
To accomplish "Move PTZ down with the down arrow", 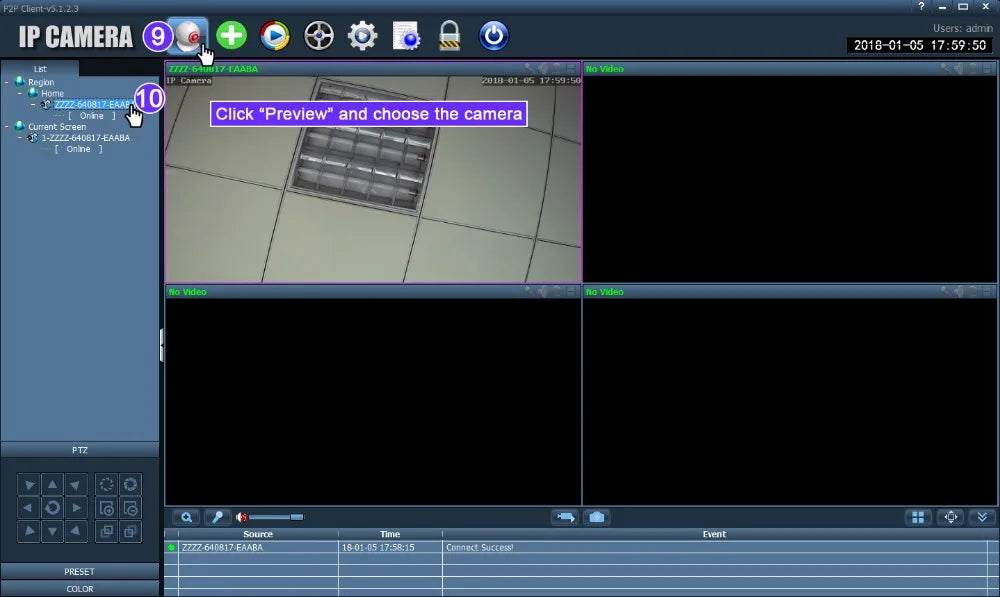I will tap(52, 531).
